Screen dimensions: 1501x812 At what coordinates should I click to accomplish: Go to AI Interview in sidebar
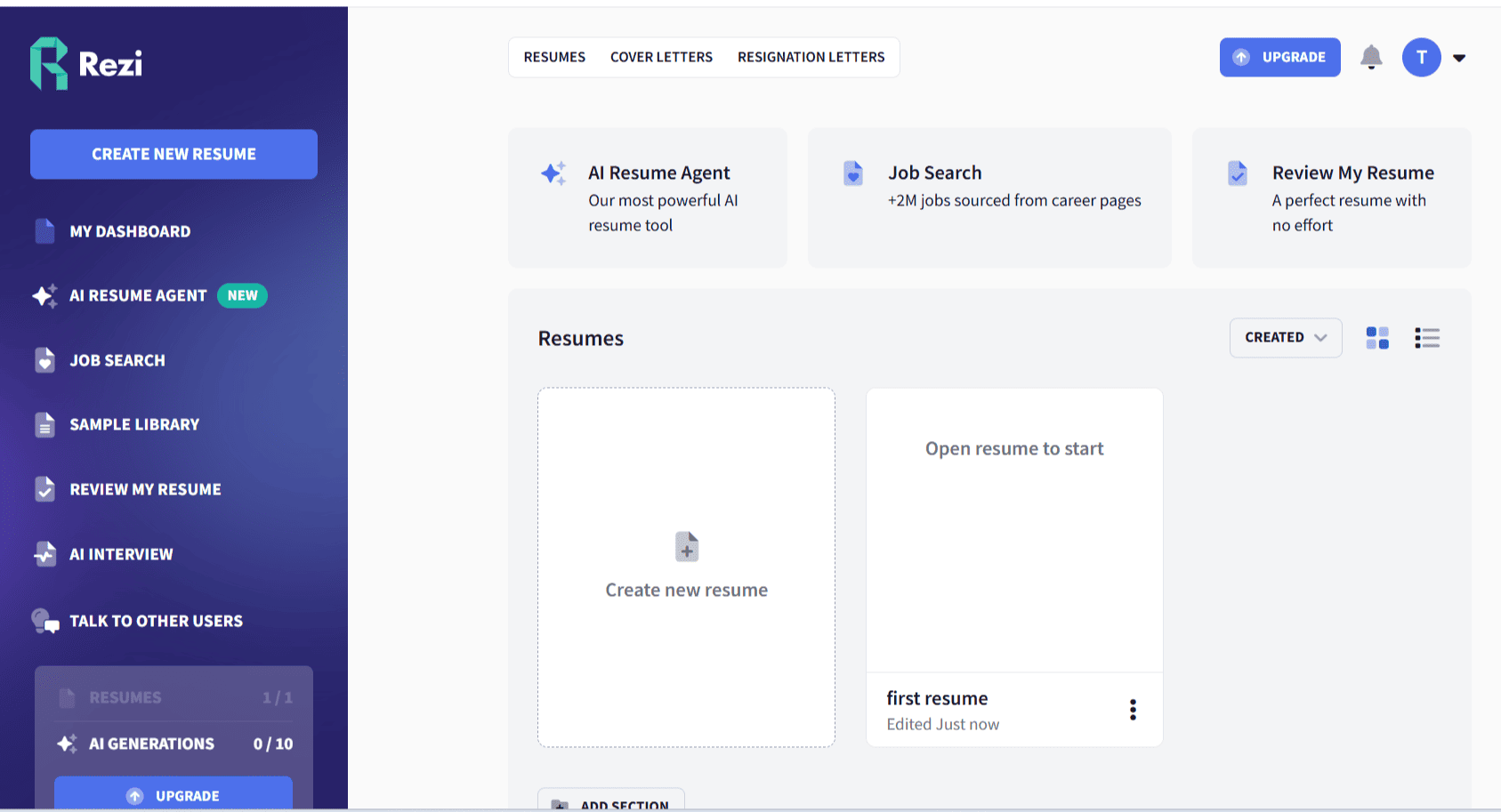pos(121,554)
